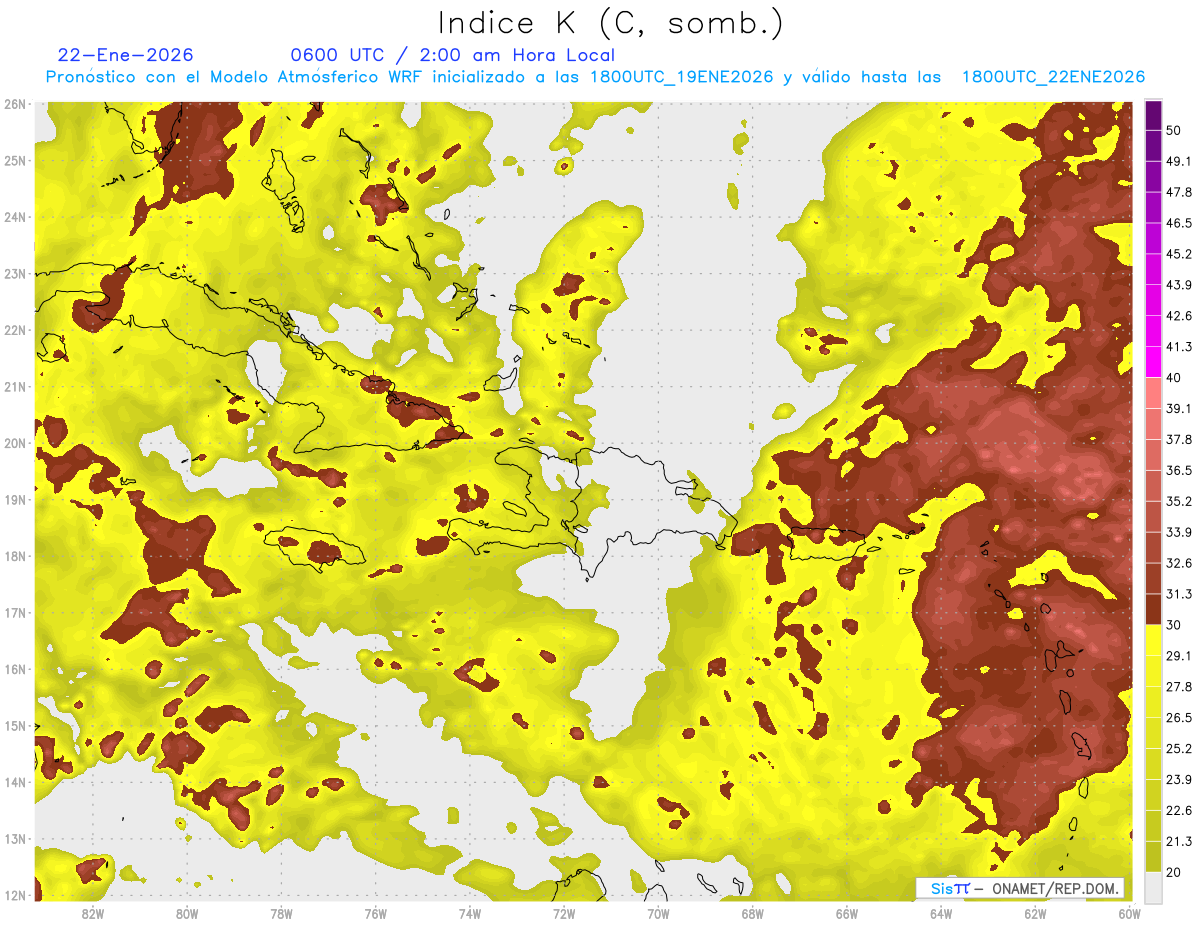The height and width of the screenshot is (927, 1200).
Task: Click the "82W" longitude label
Action: pos(93,913)
